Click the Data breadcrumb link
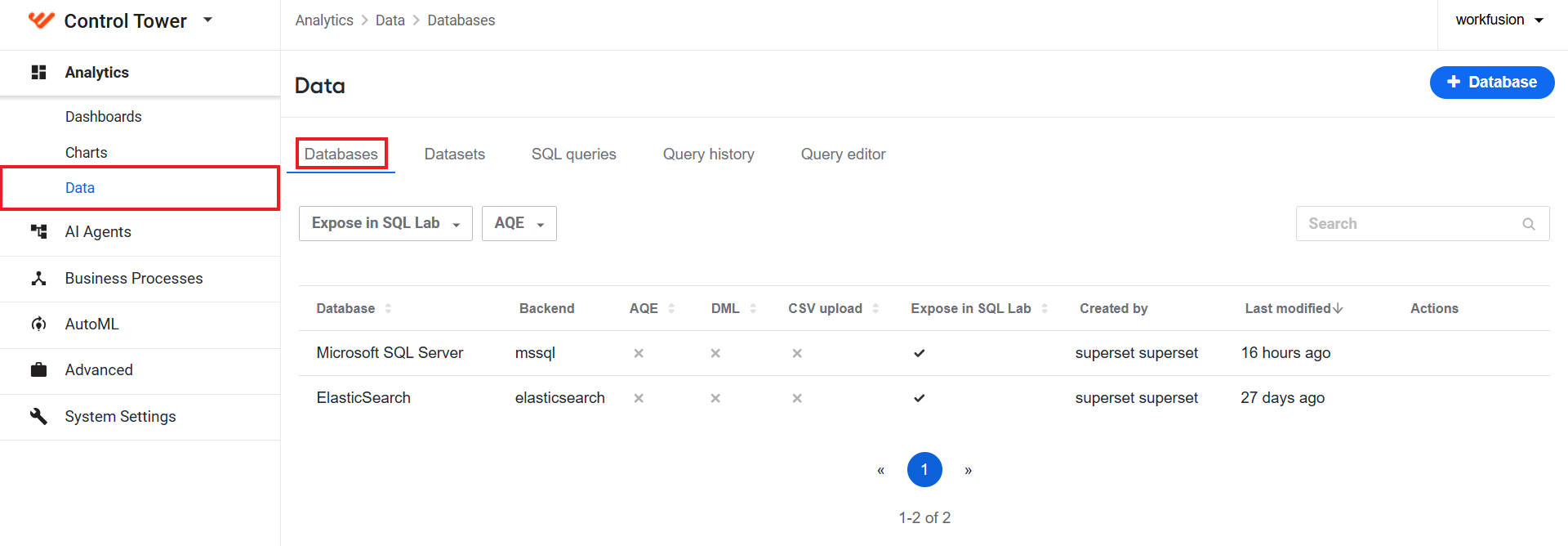Image resolution: width=1568 pixels, height=546 pixels. (390, 20)
